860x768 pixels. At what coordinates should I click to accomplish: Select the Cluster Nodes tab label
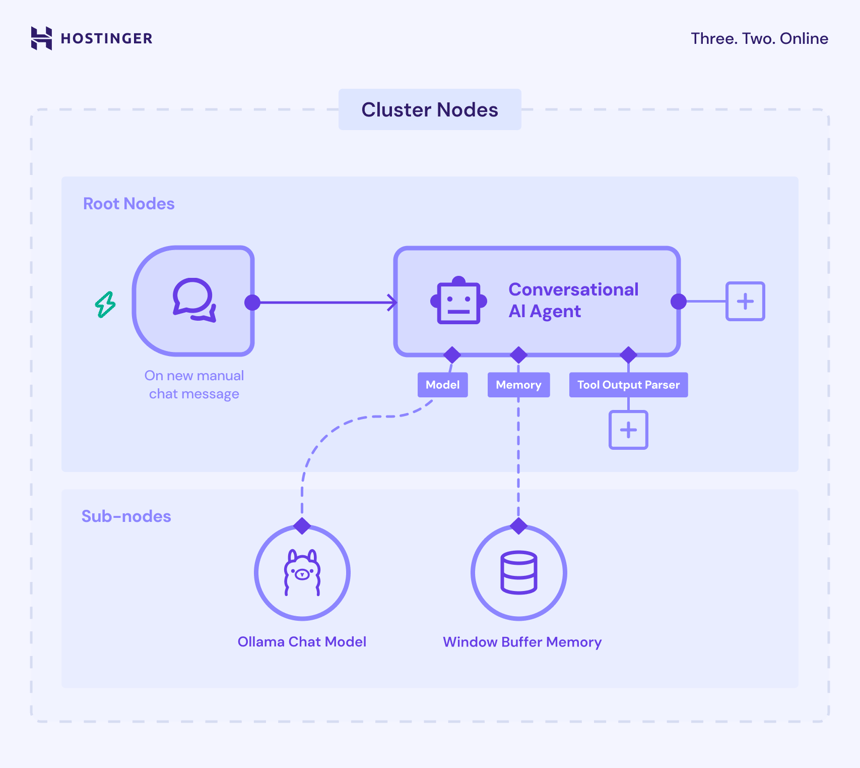point(429,110)
